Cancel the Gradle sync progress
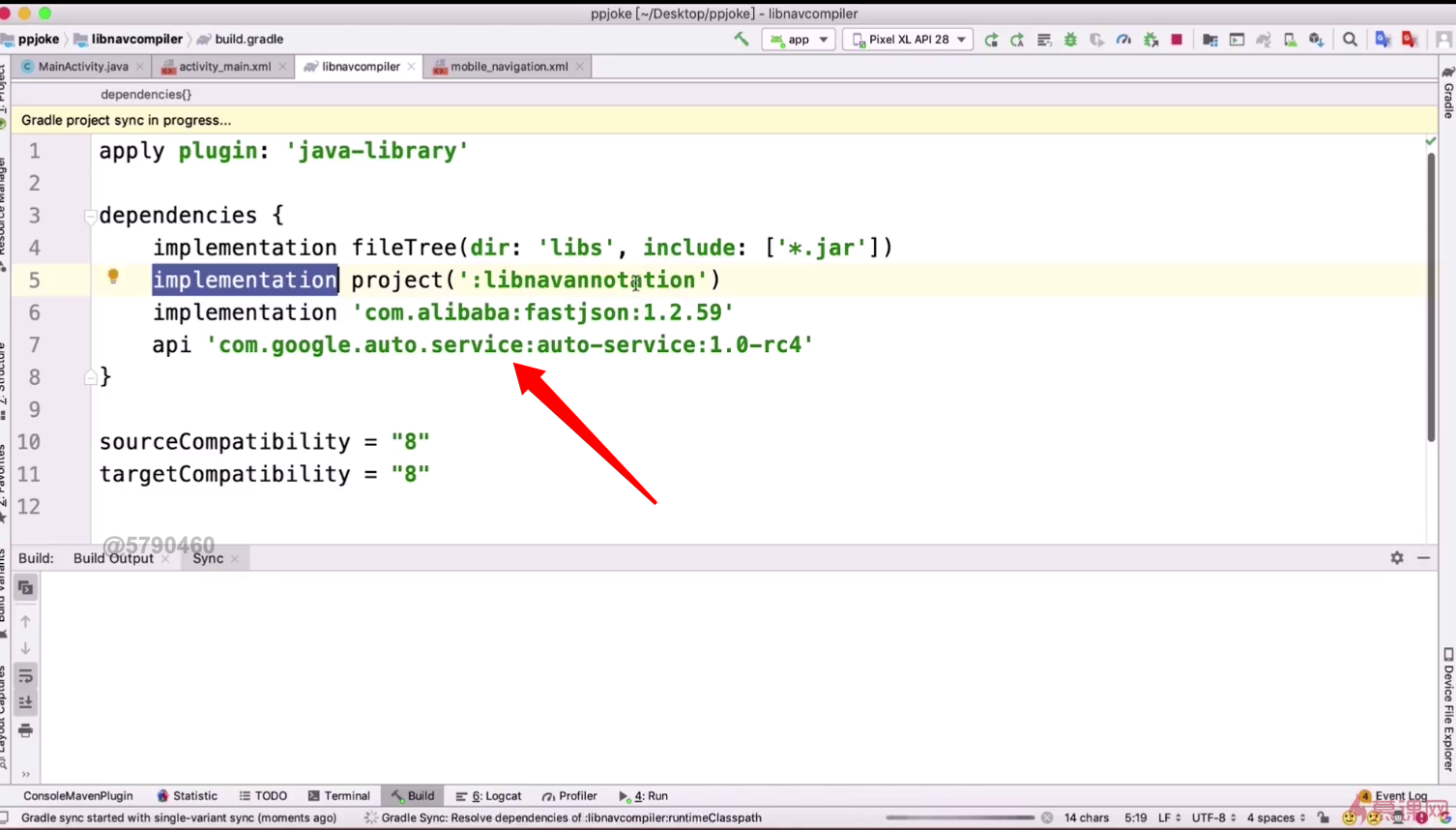Viewport: 1456px width, 830px height. point(1047,818)
